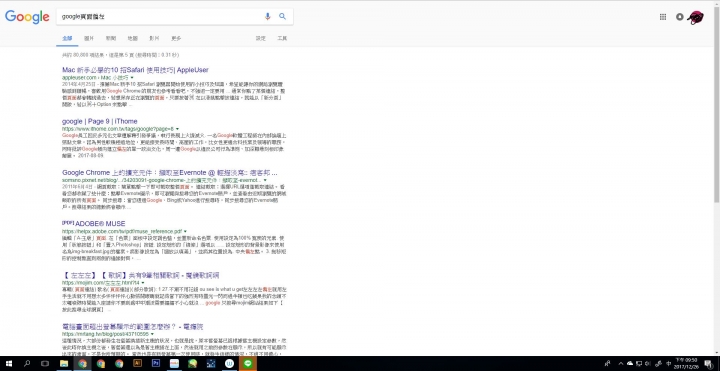Screen dimensions: 720x371
Task: Open the network tray icon
Action: click(x=639, y=364)
